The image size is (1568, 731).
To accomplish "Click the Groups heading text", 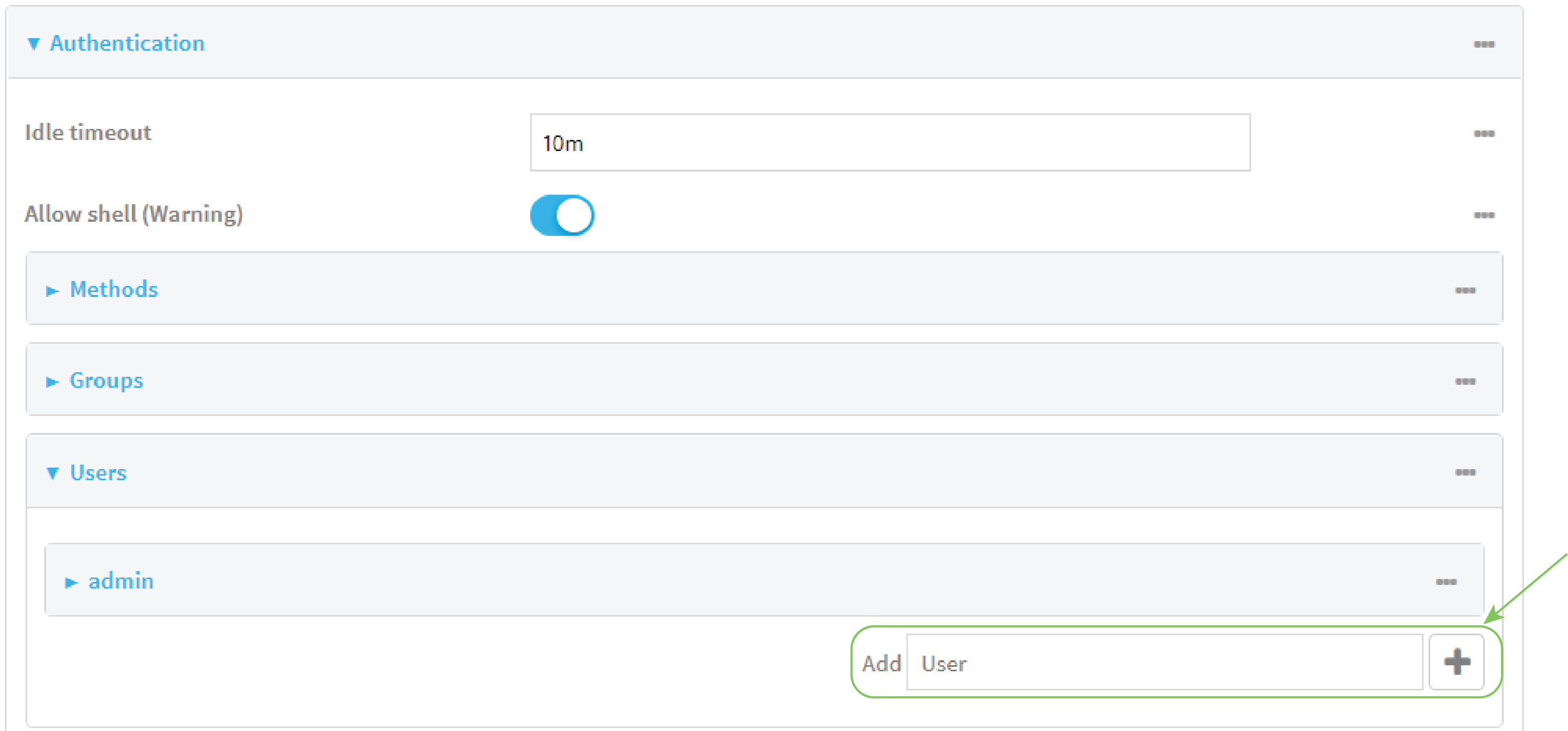I will point(106,380).
